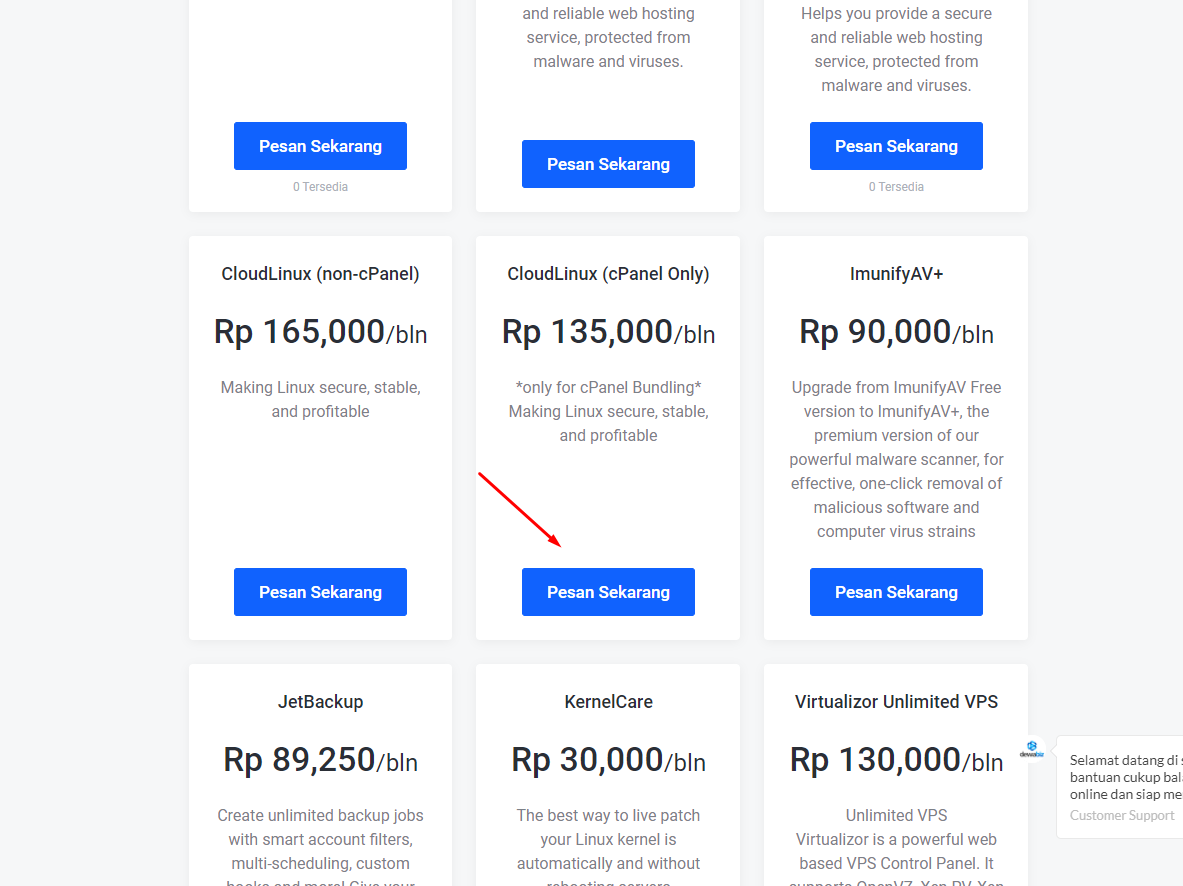1183x886 pixels.
Task: Click Pesan Sekarang for CloudLinux (cPanel Only)
Action: 608,592
